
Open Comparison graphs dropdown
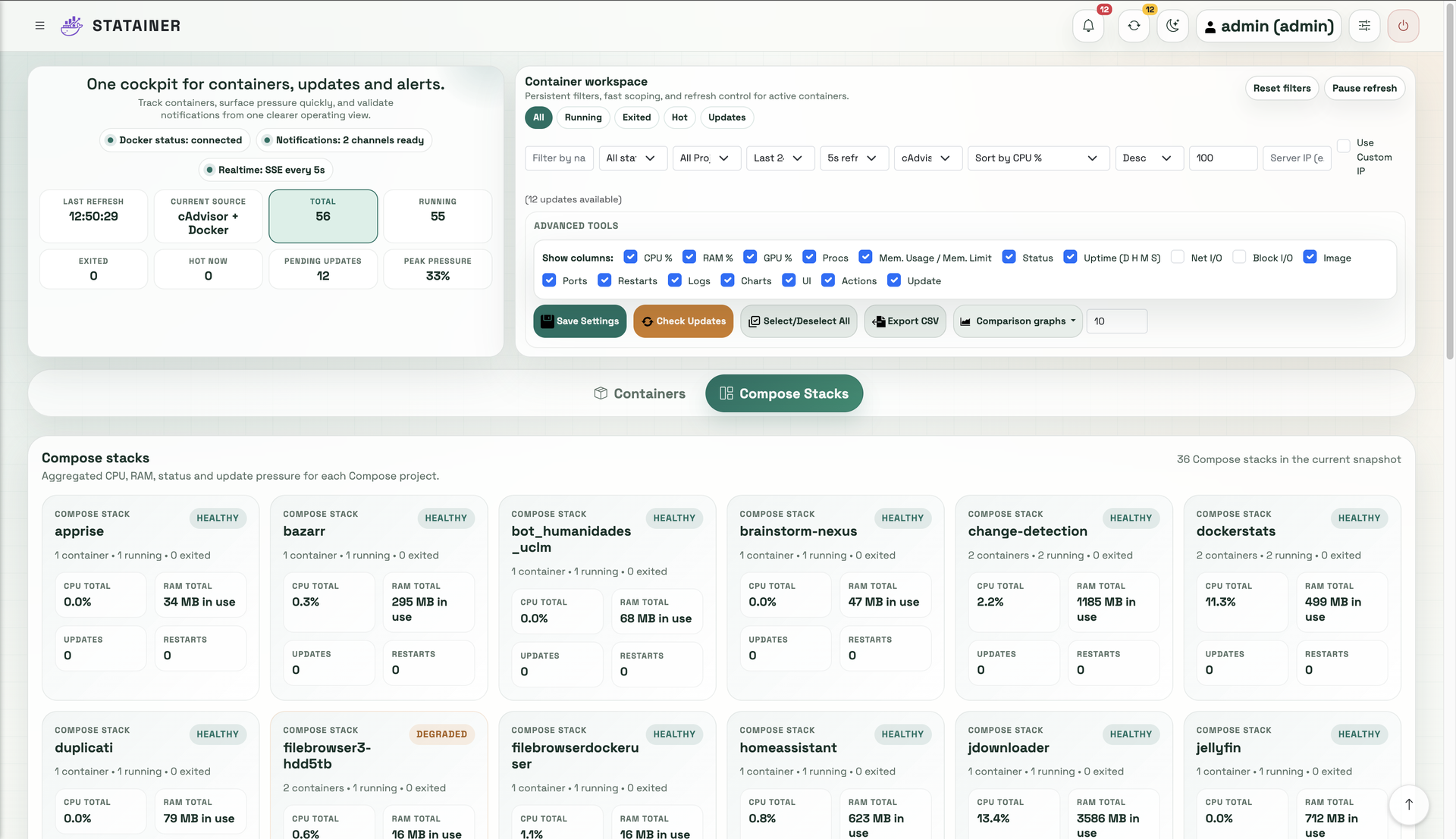[x=1018, y=321]
